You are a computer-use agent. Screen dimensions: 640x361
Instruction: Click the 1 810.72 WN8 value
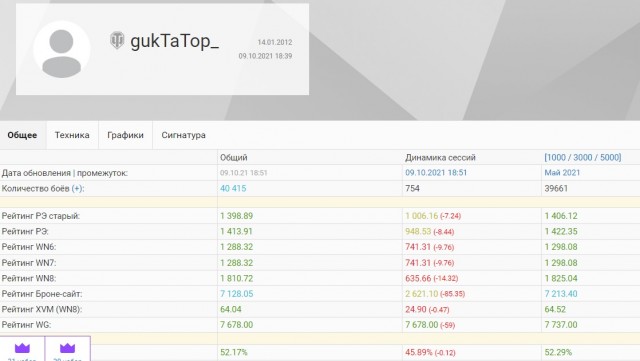(x=237, y=279)
